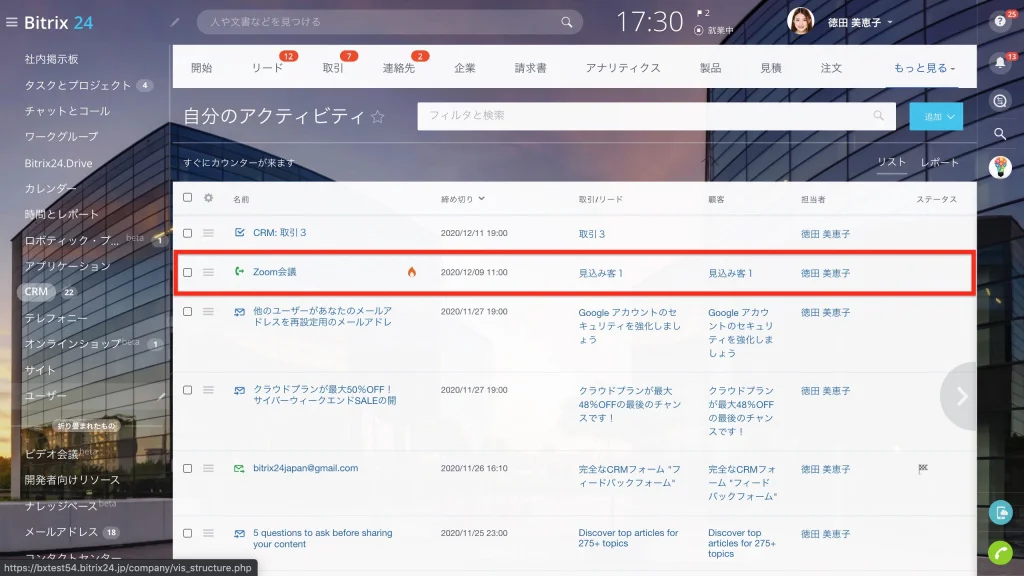Expand the もっと見る menu
Screen dimensions: 1024x576
(924, 68)
